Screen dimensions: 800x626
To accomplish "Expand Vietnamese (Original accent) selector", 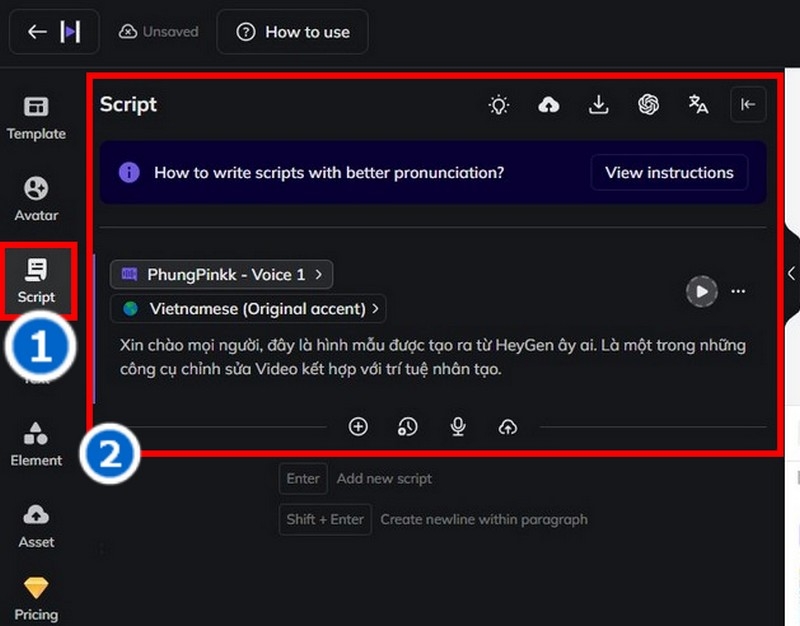I will tap(248, 309).
